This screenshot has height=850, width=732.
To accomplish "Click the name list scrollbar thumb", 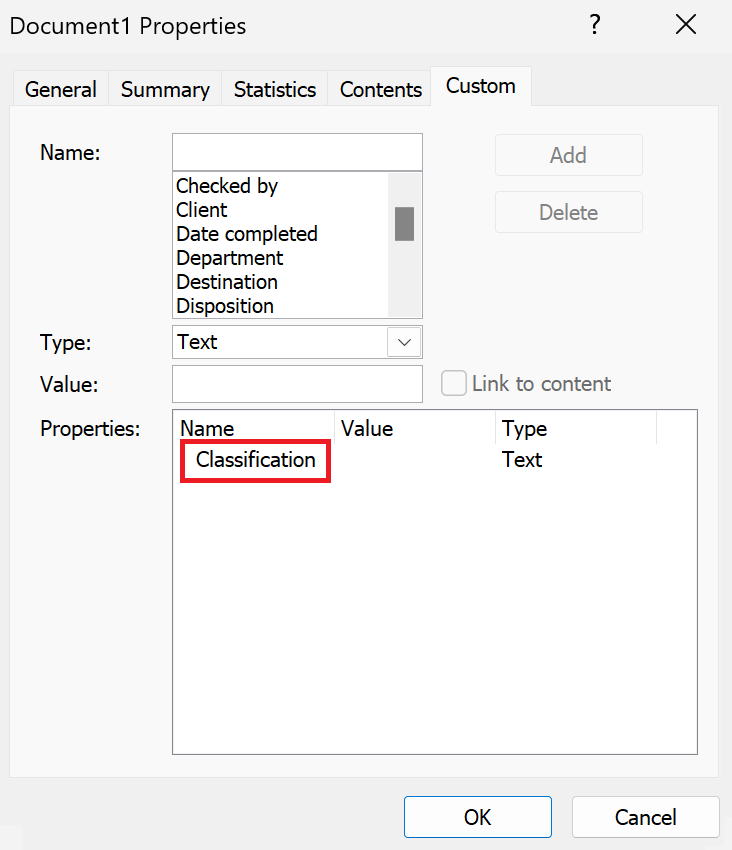I will click(404, 224).
